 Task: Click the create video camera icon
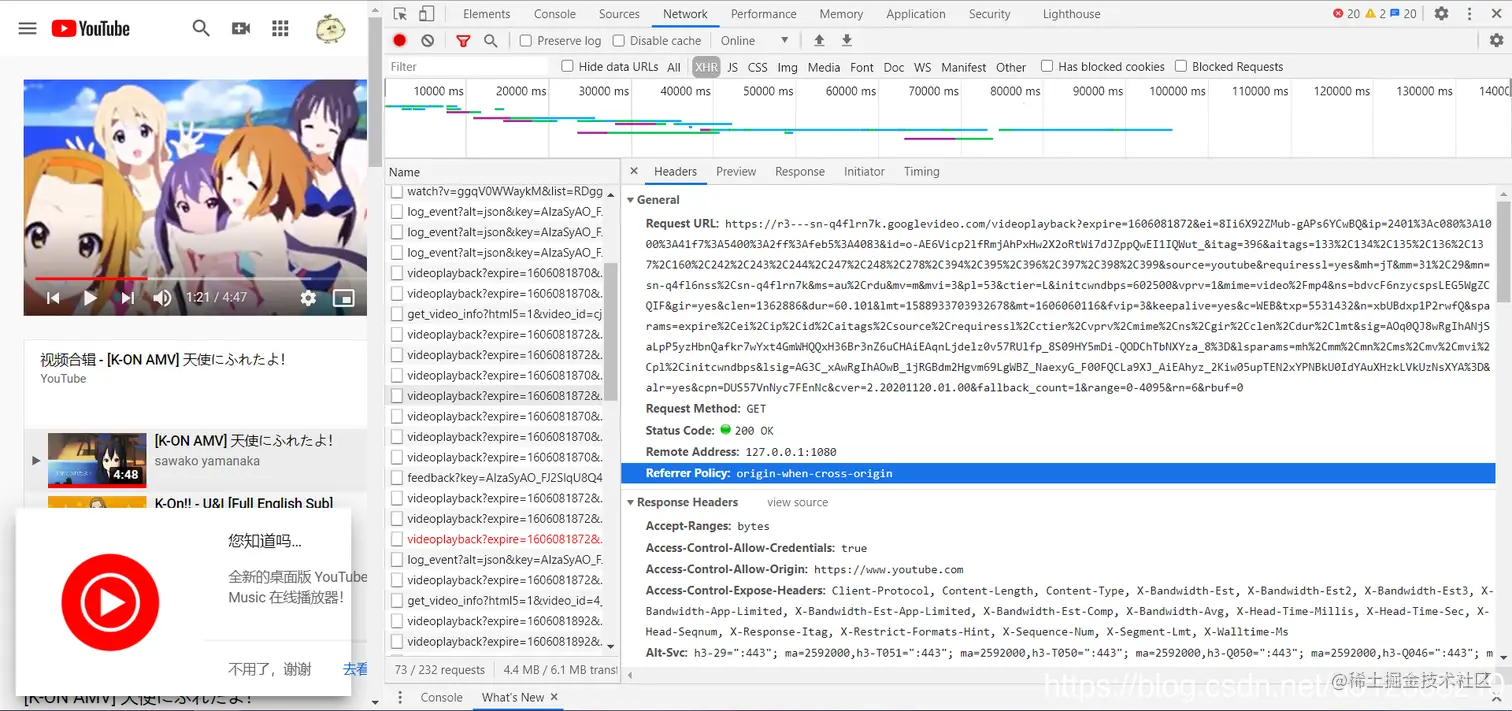tap(241, 29)
